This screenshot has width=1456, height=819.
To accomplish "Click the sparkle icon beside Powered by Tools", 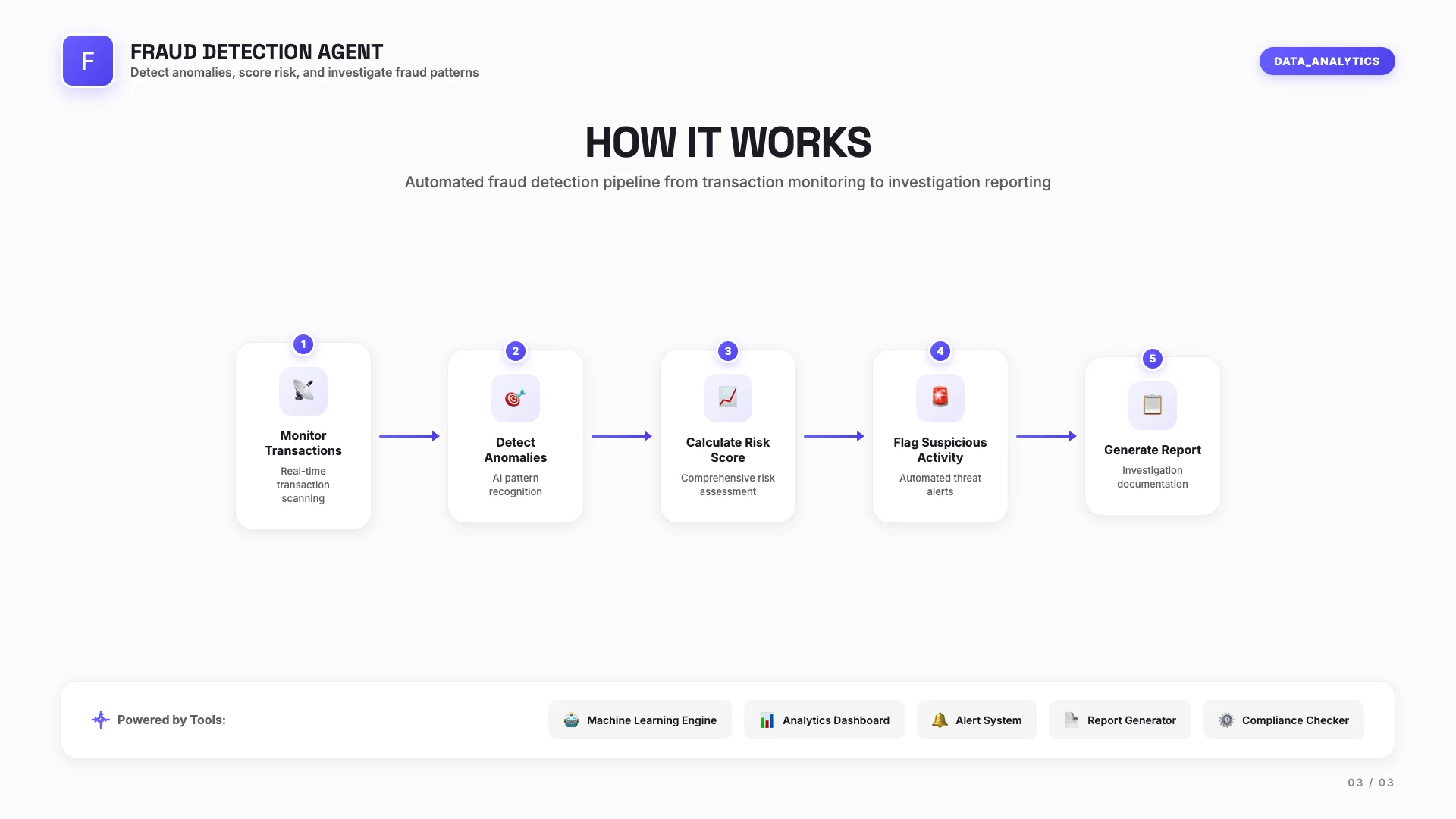I will click(100, 720).
